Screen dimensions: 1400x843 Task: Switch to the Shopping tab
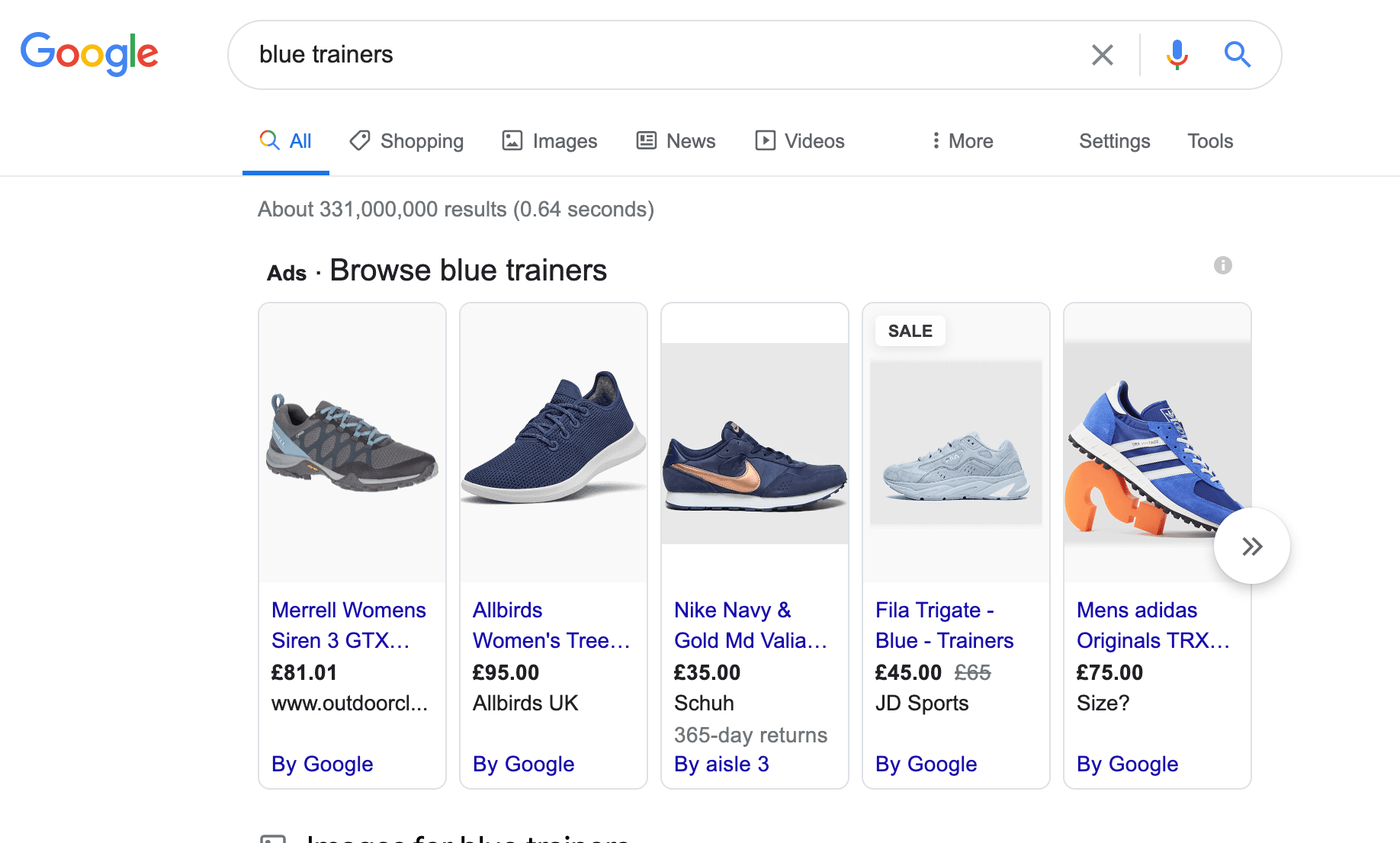tap(406, 141)
